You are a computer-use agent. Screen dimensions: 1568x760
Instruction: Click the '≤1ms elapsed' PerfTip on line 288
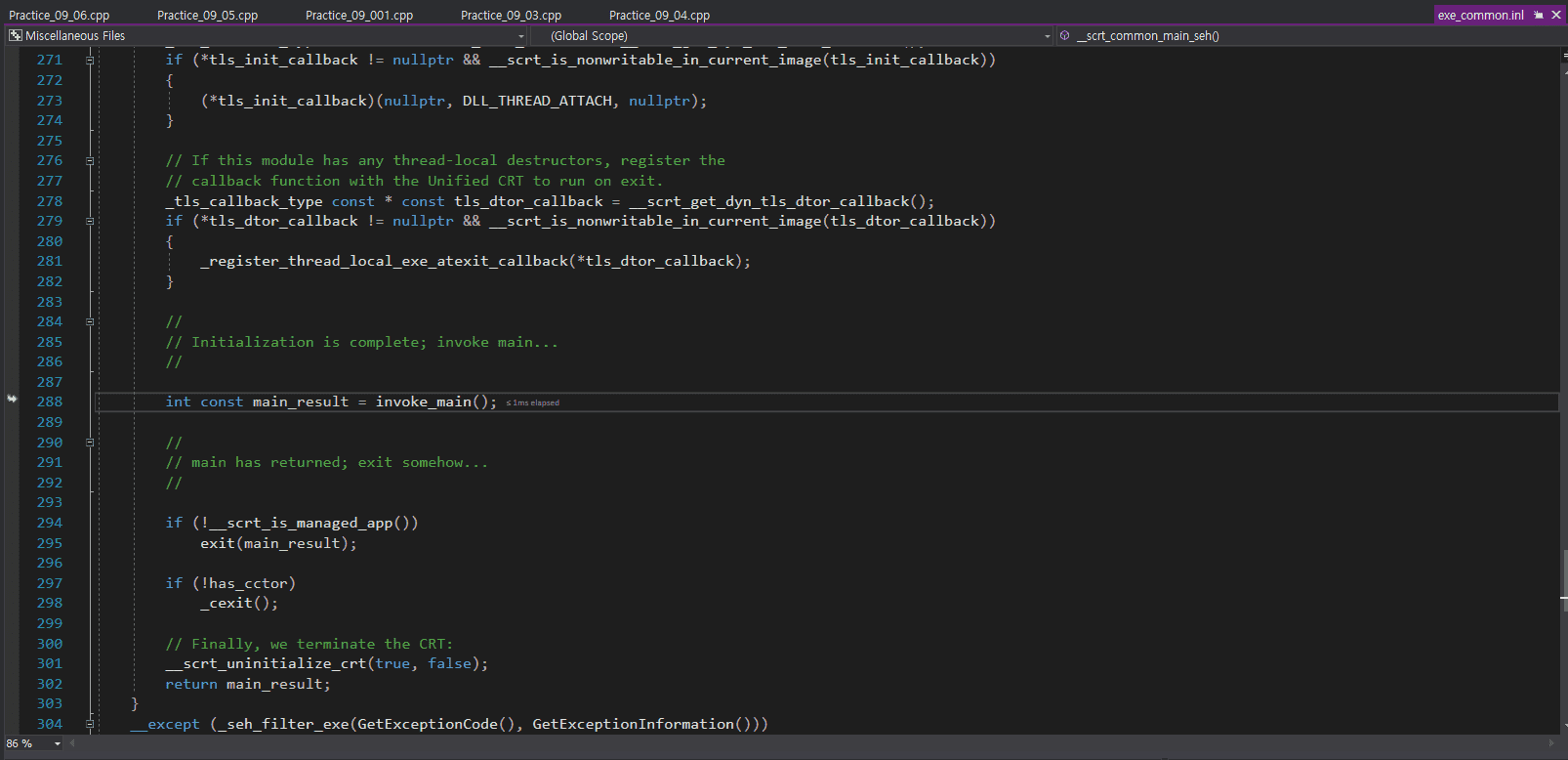click(533, 402)
